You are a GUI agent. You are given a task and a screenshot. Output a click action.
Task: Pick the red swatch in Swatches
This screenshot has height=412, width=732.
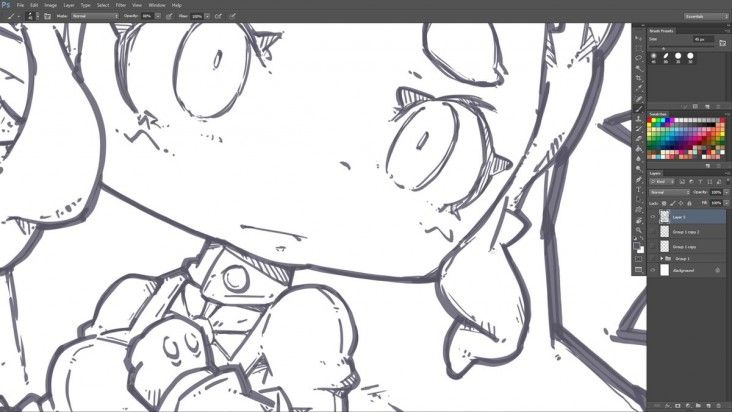tap(649, 119)
